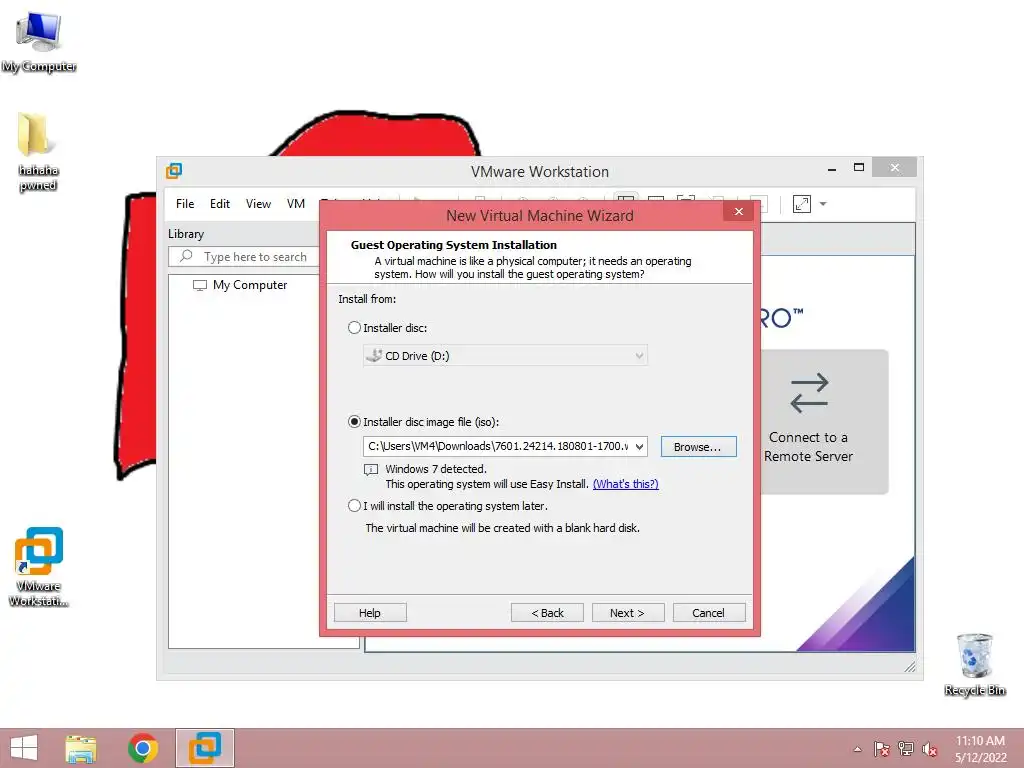This screenshot has width=1024, height=768.
Task: Click the search magnifier in the Library box
Action: tap(186, 256)
